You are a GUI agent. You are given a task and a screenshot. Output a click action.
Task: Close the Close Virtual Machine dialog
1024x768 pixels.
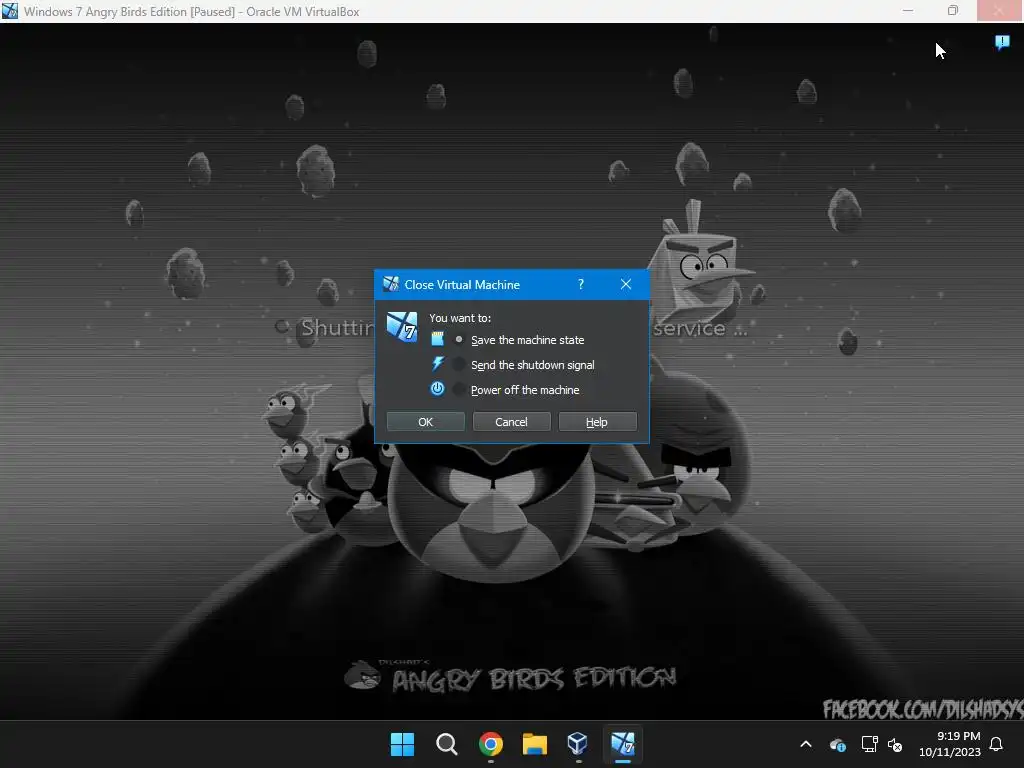coord(626,284)
